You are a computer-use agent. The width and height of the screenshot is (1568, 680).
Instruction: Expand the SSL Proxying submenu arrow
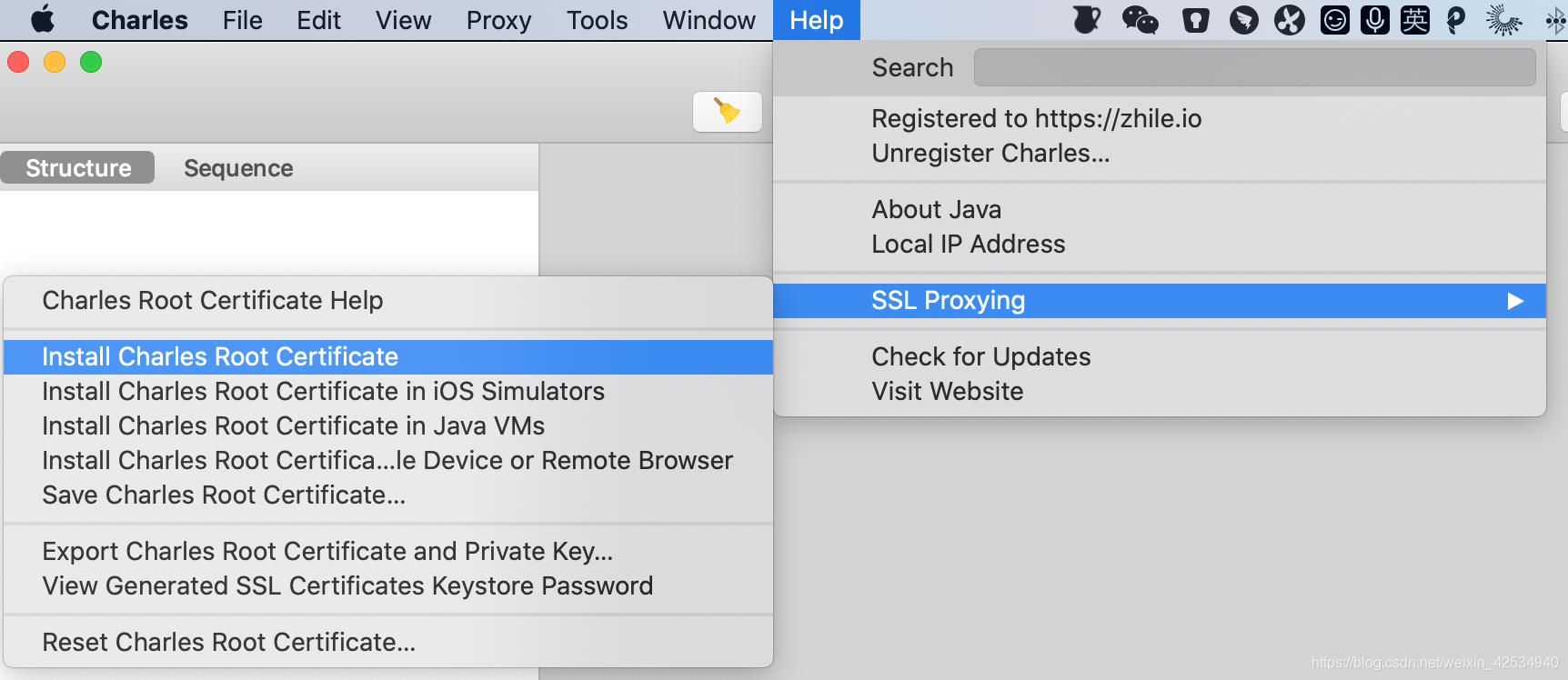click(x=1515, y=301)
